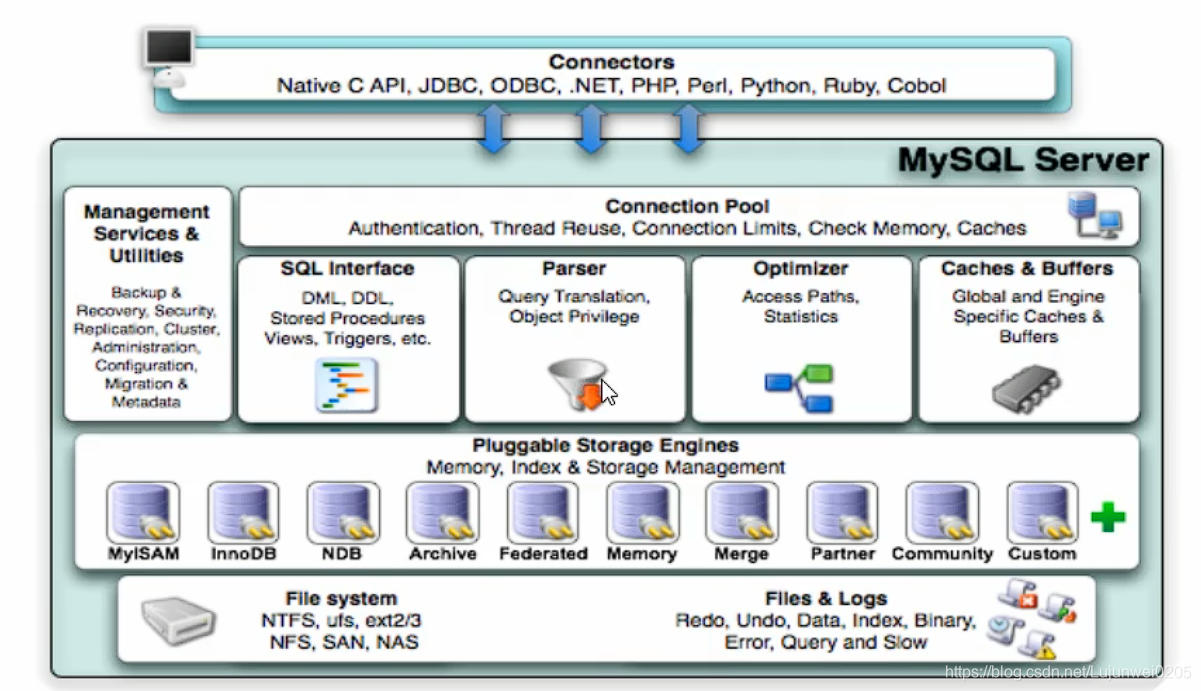
Task: Click the right blue double arrow connector
Action: (687, 131)
